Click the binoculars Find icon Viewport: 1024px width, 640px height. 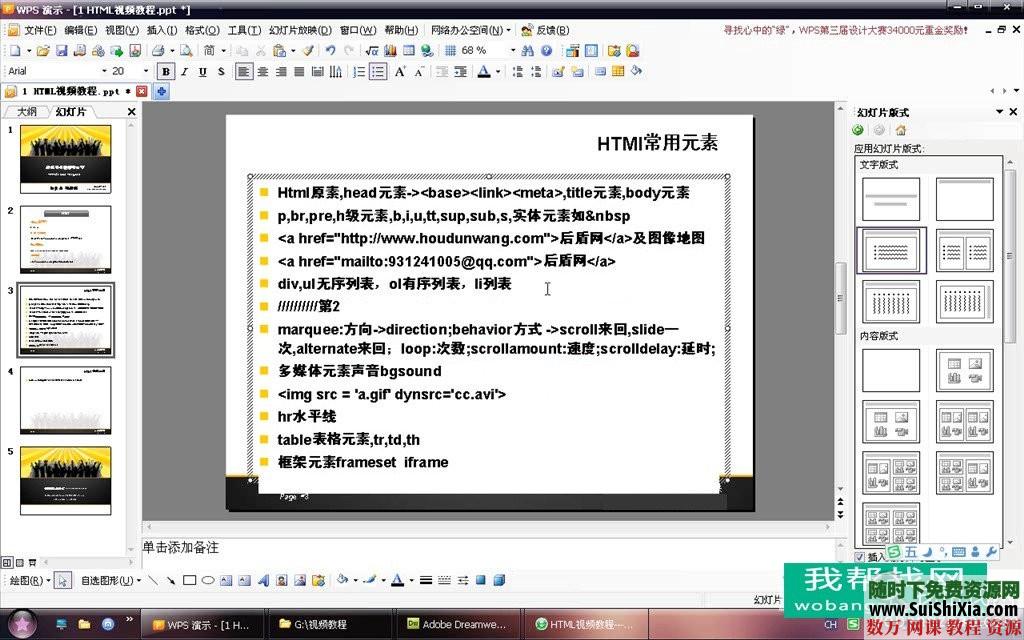click(528, 50)
